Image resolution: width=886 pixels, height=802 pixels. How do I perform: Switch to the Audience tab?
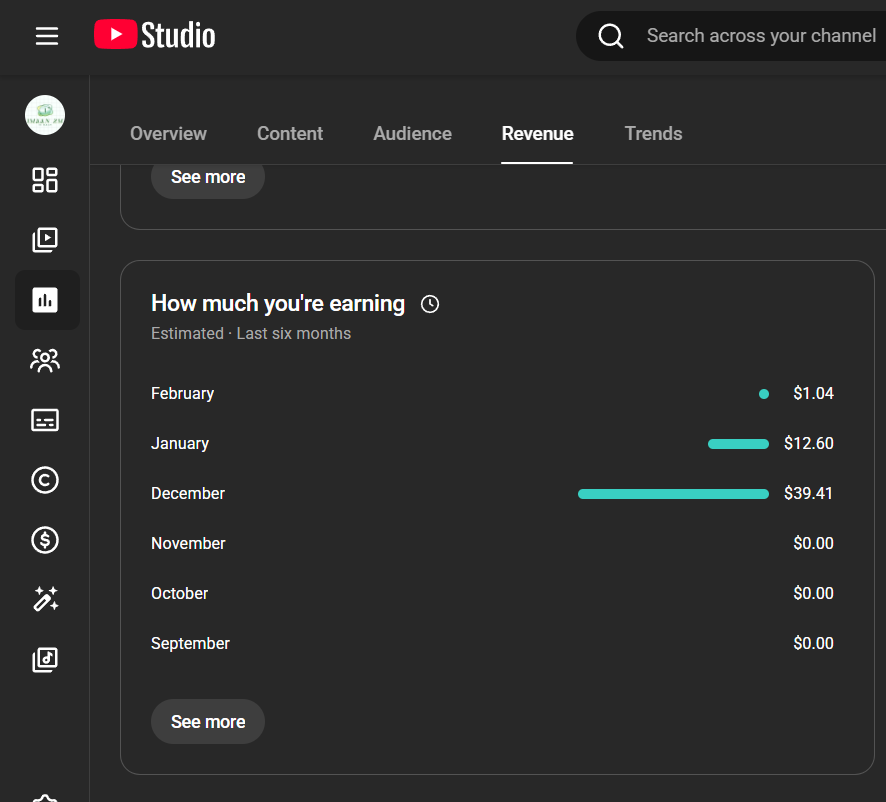pyautogui.click(x=412, y=134)
